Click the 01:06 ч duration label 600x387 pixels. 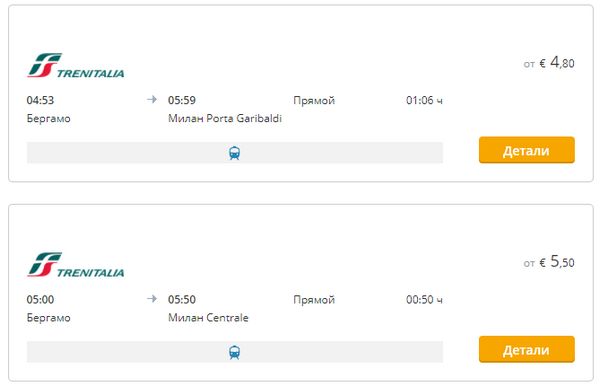424,100
